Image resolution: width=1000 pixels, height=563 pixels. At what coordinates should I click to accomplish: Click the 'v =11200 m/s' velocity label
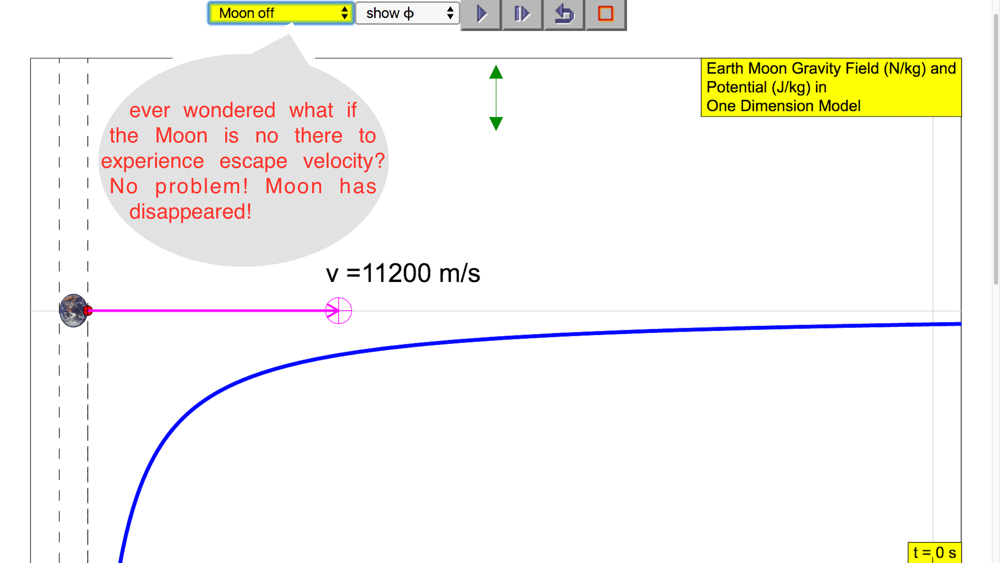(403, 274)
